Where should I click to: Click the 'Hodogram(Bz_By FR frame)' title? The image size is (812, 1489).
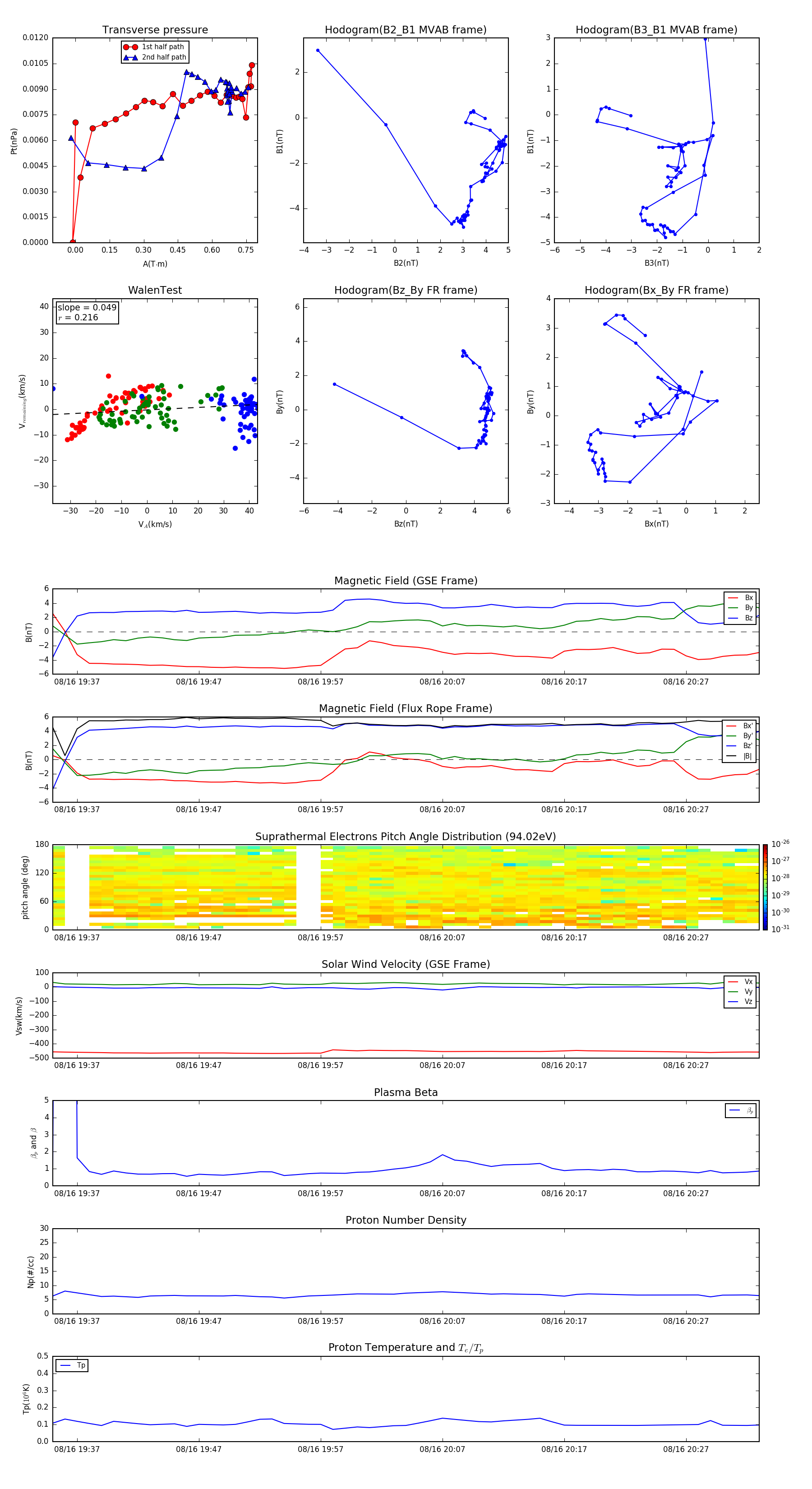click(x=406, y=290)
